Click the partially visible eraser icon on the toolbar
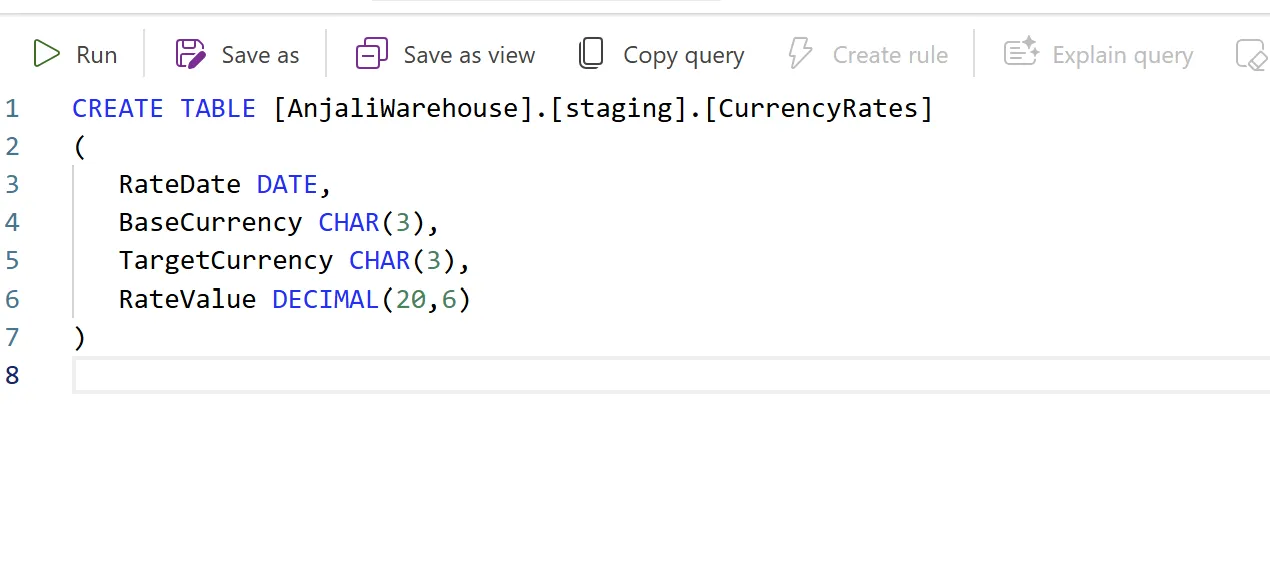 1252,55
